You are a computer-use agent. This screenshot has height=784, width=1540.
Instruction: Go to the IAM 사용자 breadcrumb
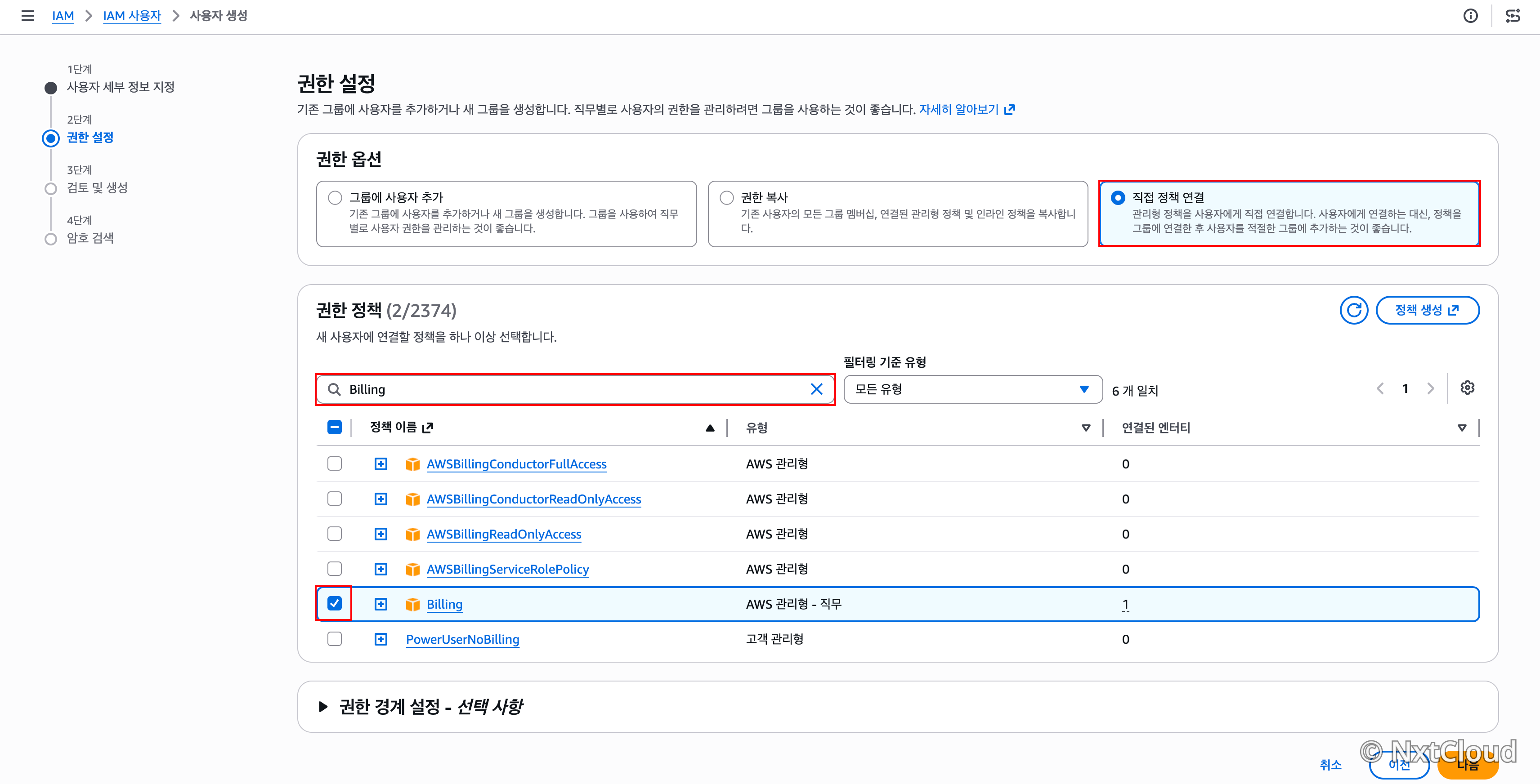tap(132, 16)
